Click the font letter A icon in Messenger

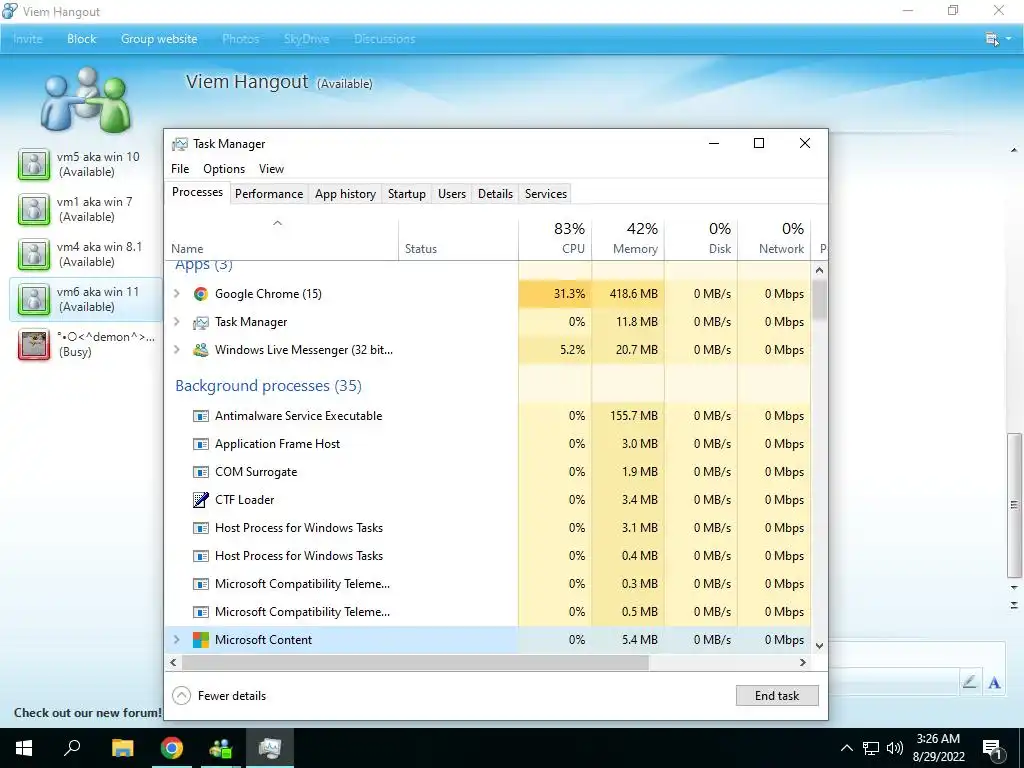tap(995, 683)
